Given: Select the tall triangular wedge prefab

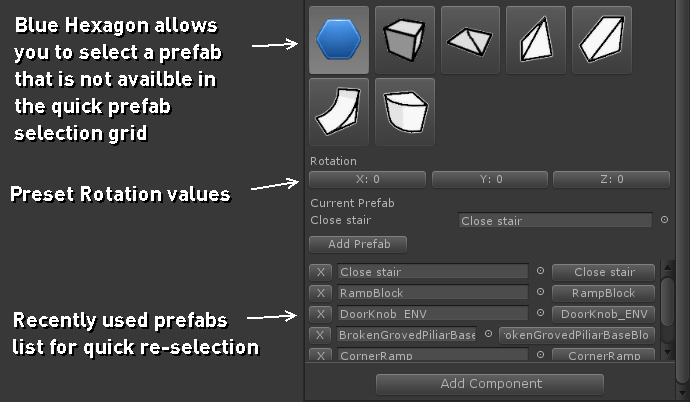Looking at the screenshot, I should pyautogui.click(x=536, y=40).
